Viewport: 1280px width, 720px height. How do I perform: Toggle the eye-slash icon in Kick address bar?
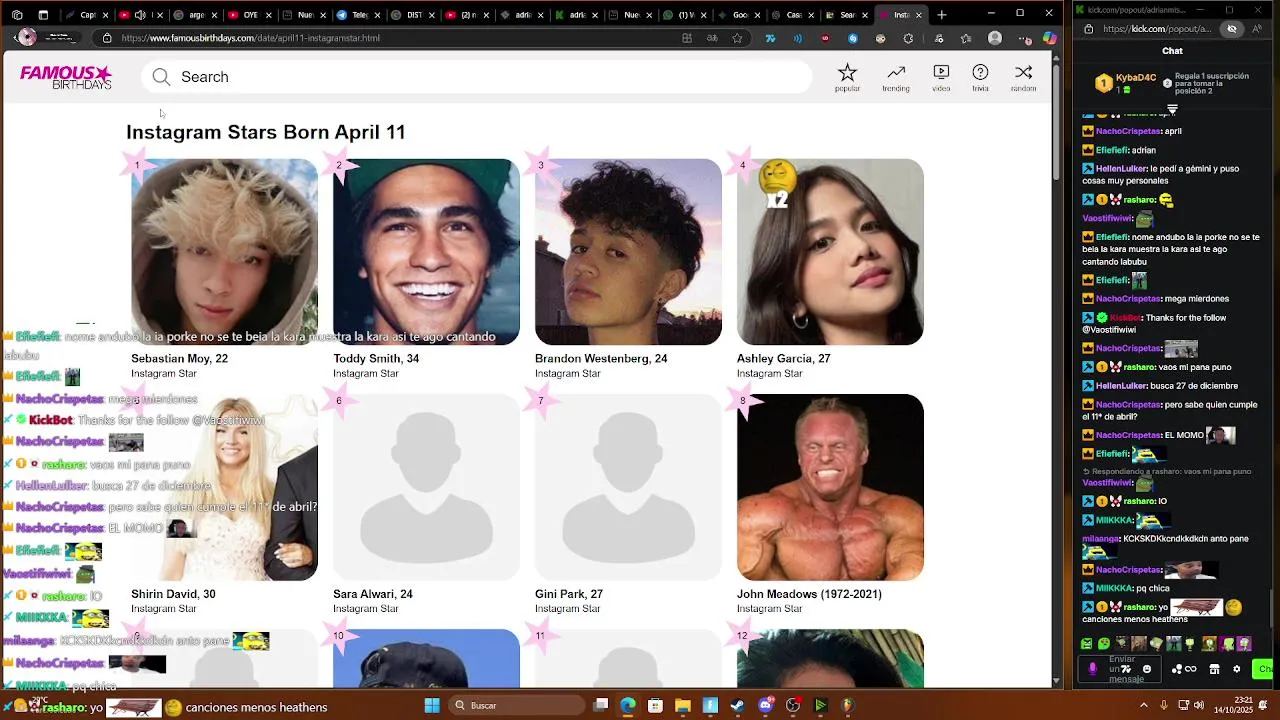1231,29
